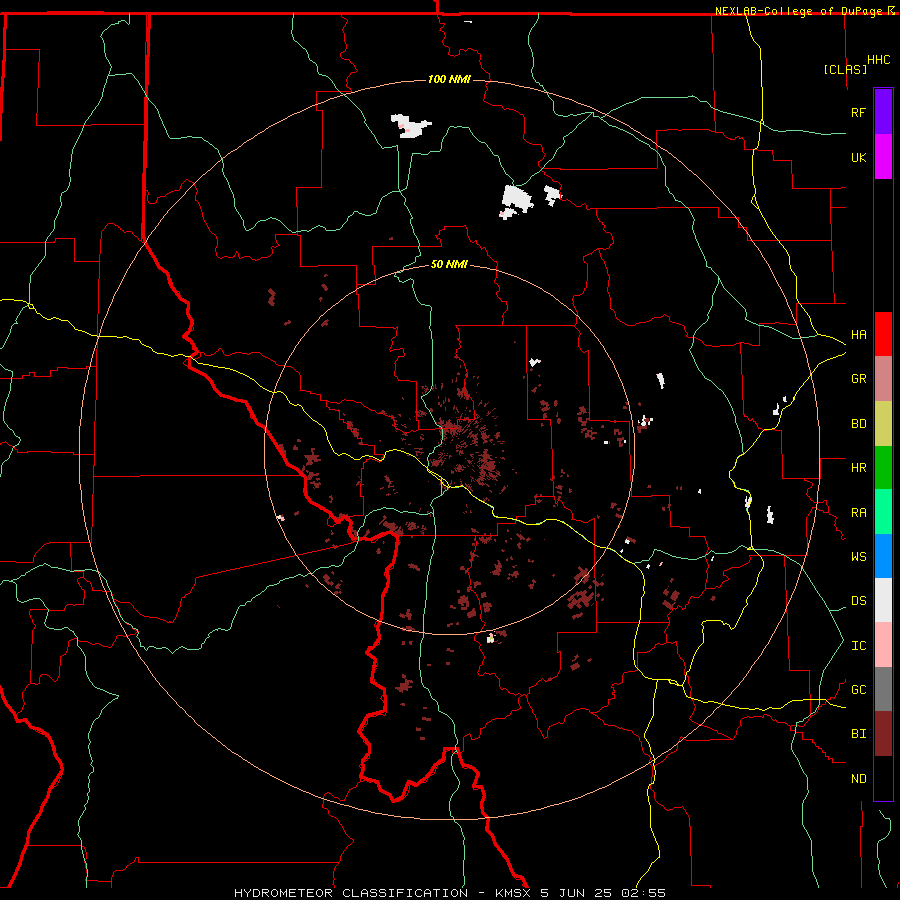Click the IC legend label

coord(858,645)
